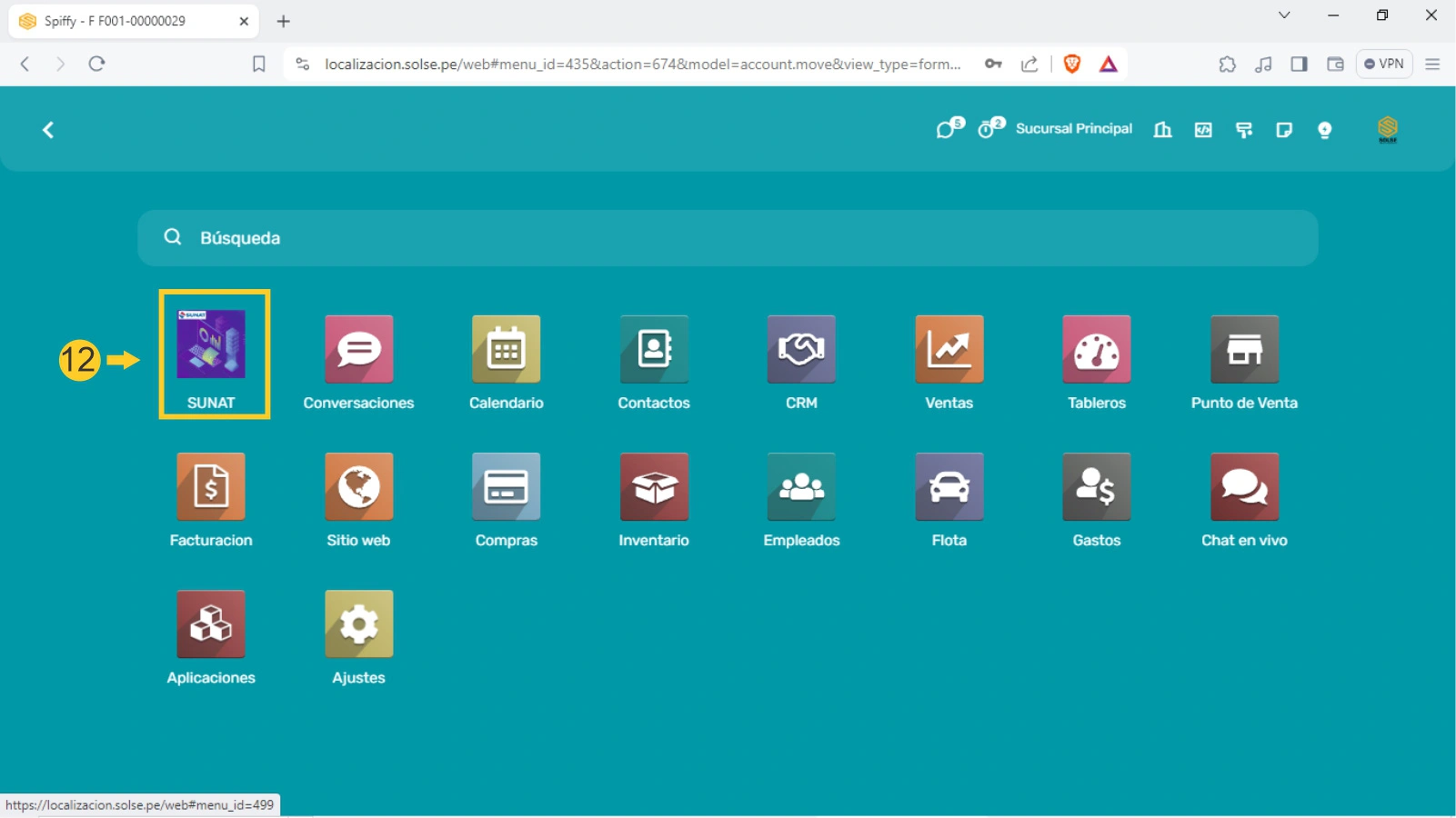
Task: Open a new browser tab
Action: pyautogui.click(x=284, y=21)
